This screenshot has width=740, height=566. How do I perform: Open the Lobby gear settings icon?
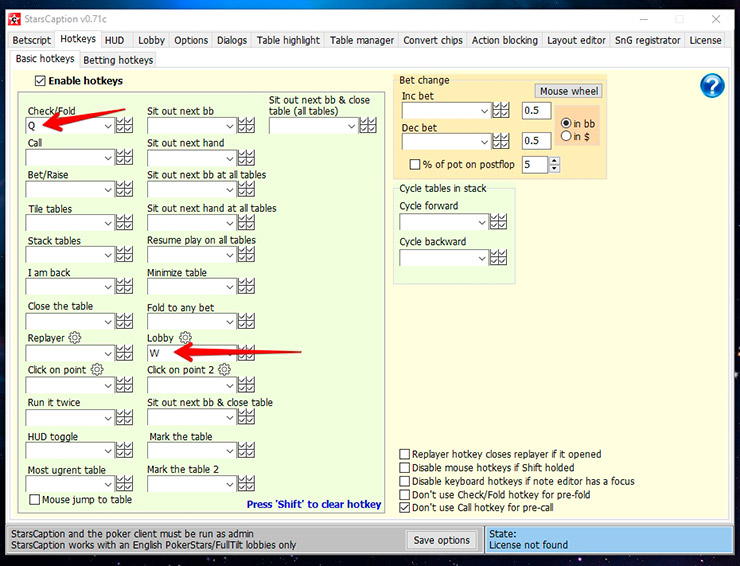click(185, 338)
